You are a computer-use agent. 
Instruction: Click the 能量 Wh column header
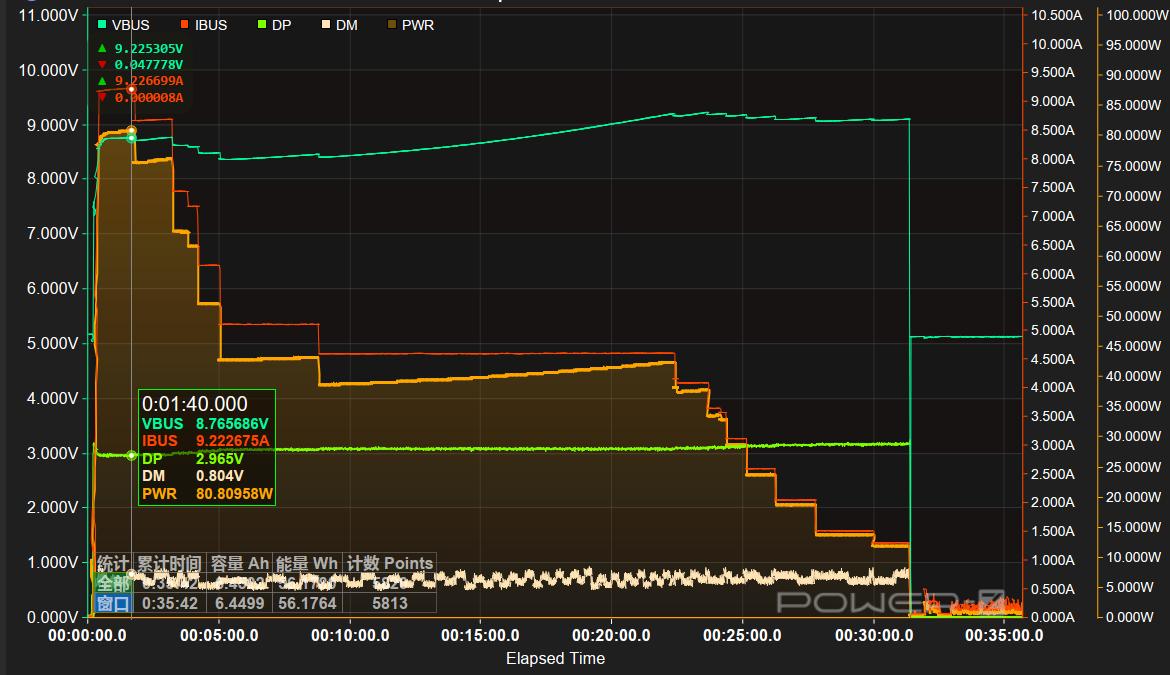307,563
